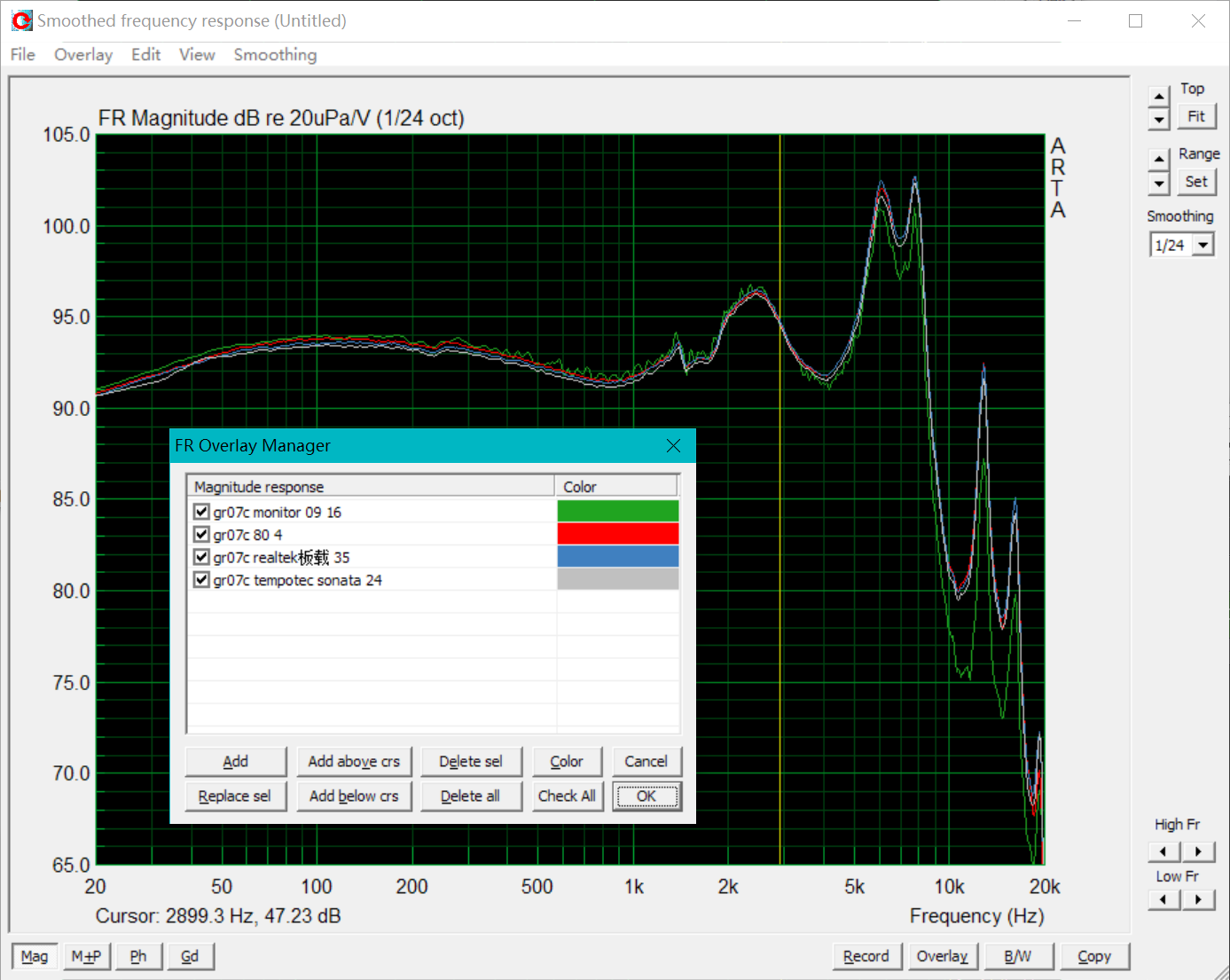Viewport: 1230px width, 980px height.
Task: Open the 1/24 smoothing dropdown
Action: tap(1203, 244)
